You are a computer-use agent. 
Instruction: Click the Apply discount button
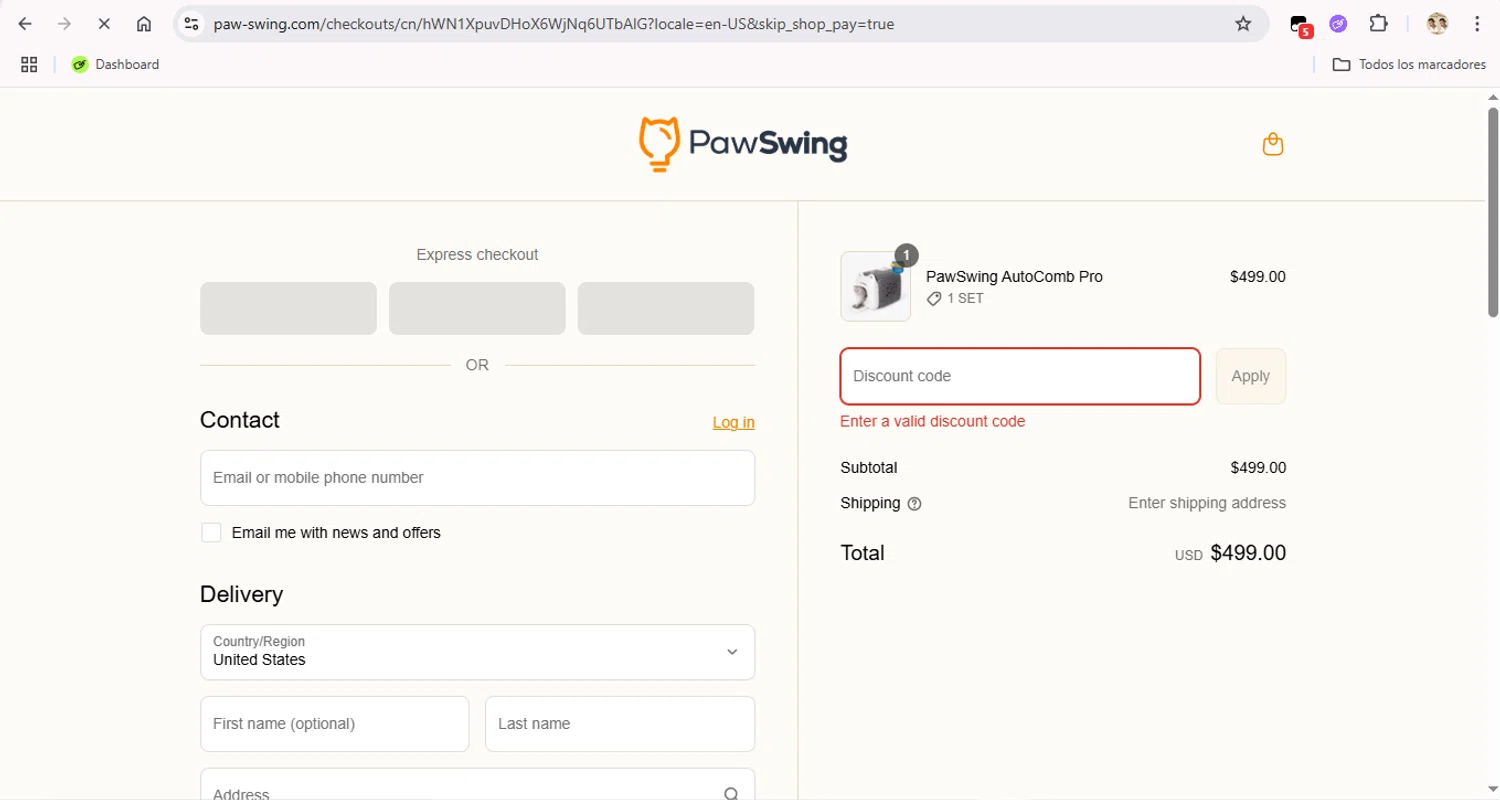(1251, 376)
